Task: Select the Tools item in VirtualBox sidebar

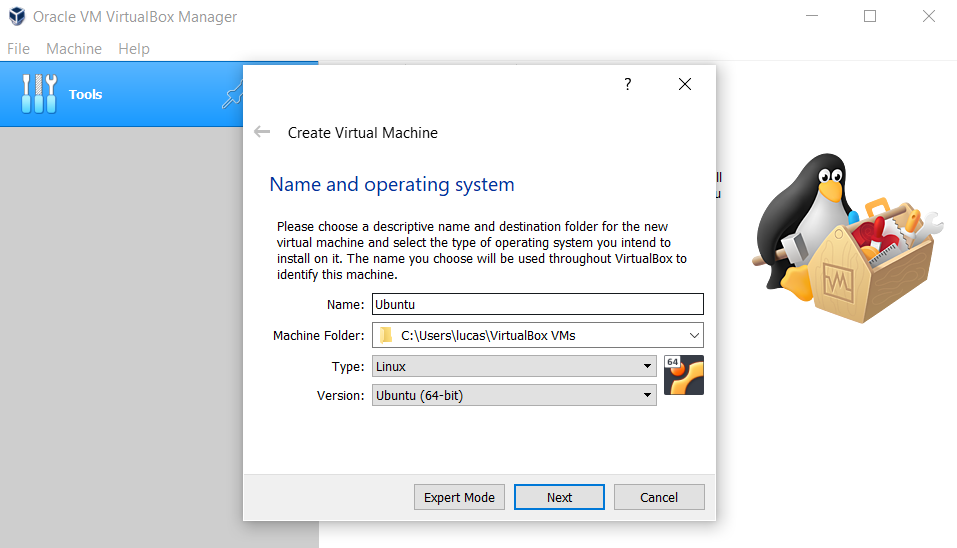Action: tap(121, 94)
